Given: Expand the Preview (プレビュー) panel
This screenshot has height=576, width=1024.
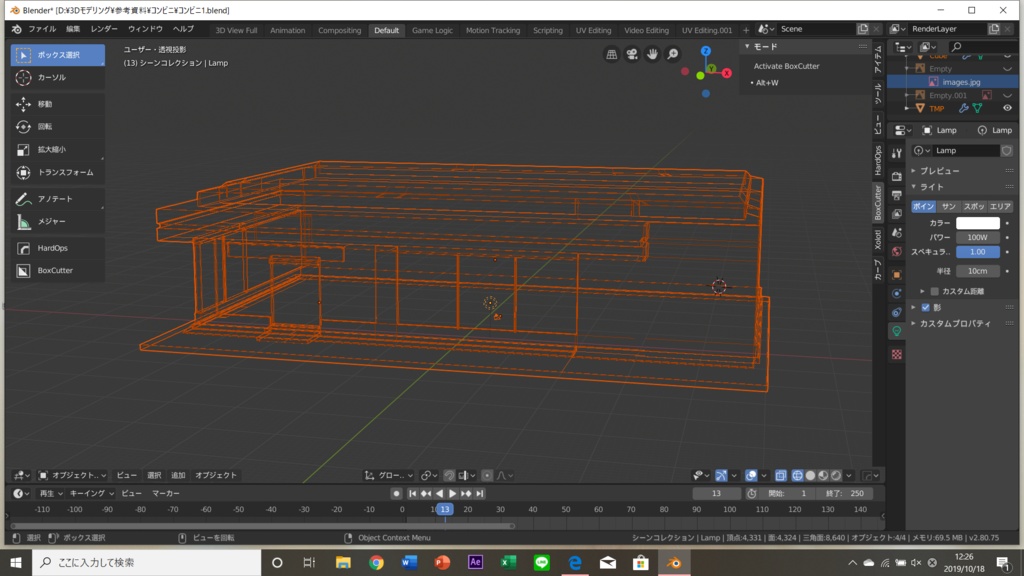Looking at the screenshot, I should pos(939,171).
